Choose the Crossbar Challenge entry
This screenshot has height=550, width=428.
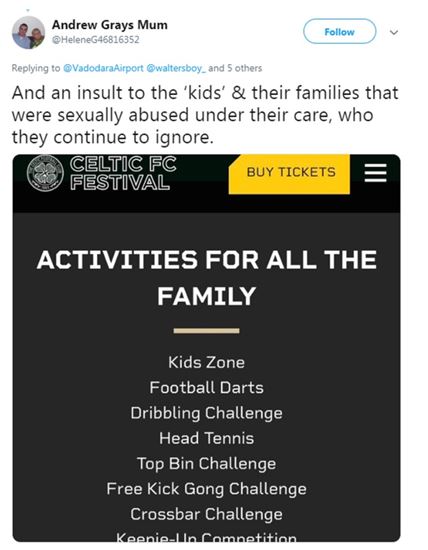(206, 514)
